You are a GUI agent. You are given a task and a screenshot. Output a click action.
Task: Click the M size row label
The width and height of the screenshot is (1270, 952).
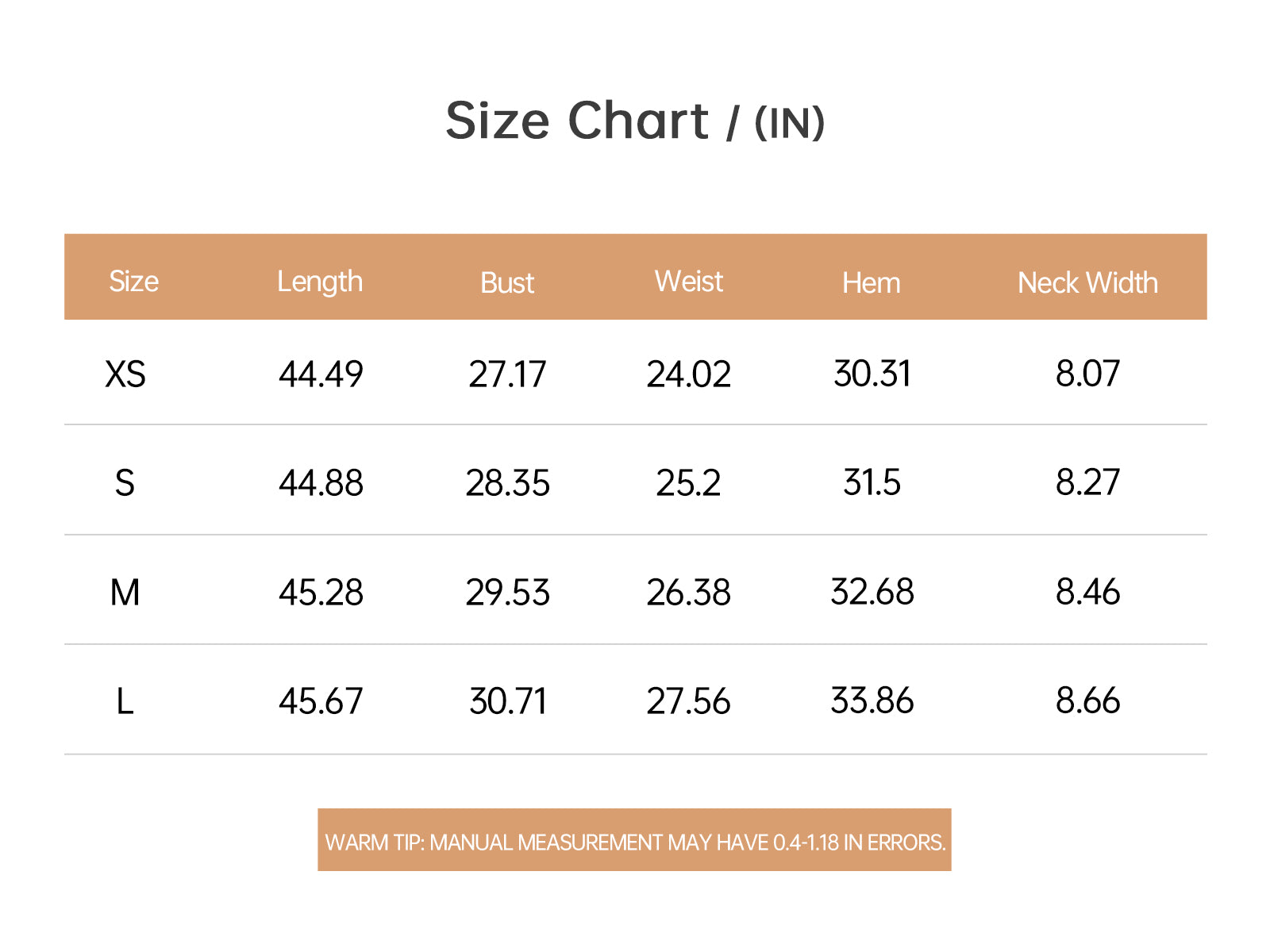coord(125,593)
